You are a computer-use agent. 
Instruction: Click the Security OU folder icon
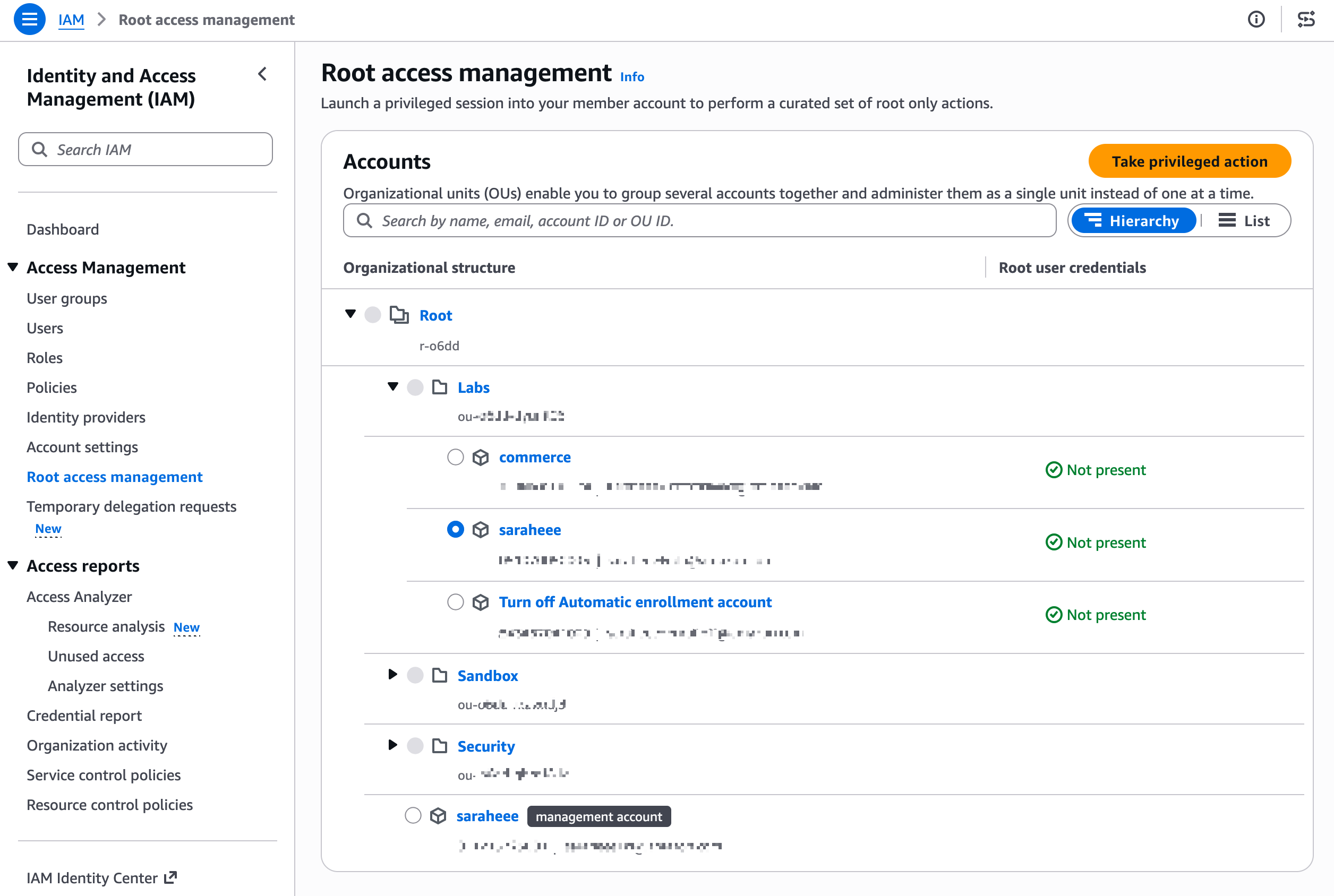point(440,746)
